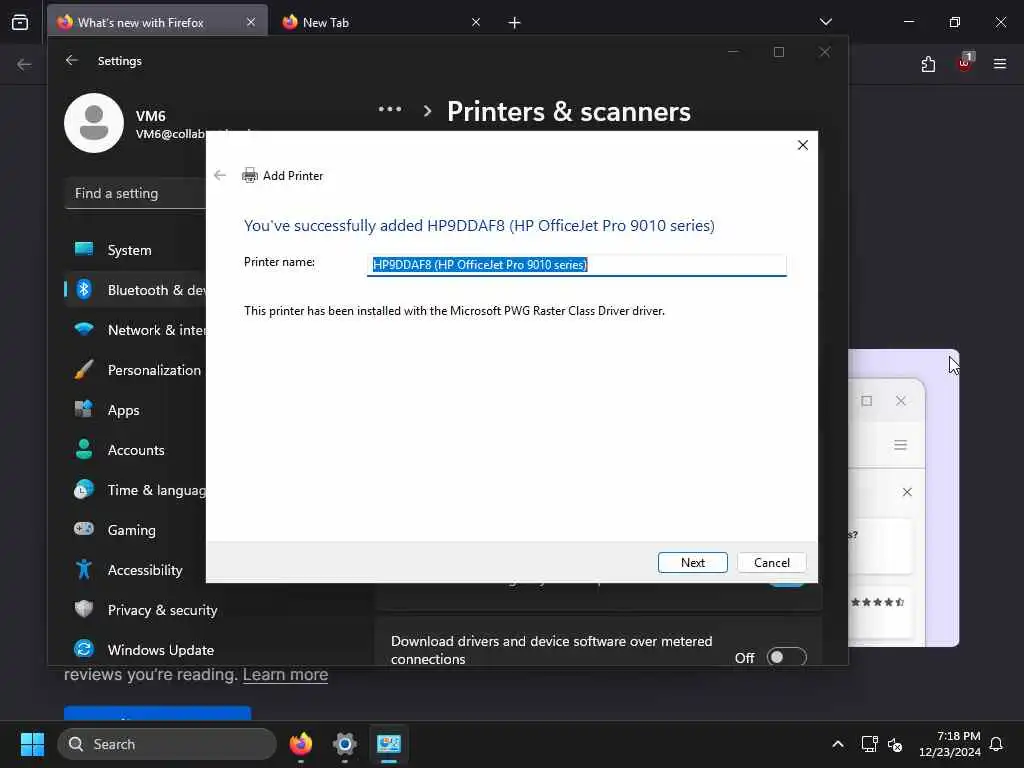Click the Privacy shield icon

[x=84, y=609]
